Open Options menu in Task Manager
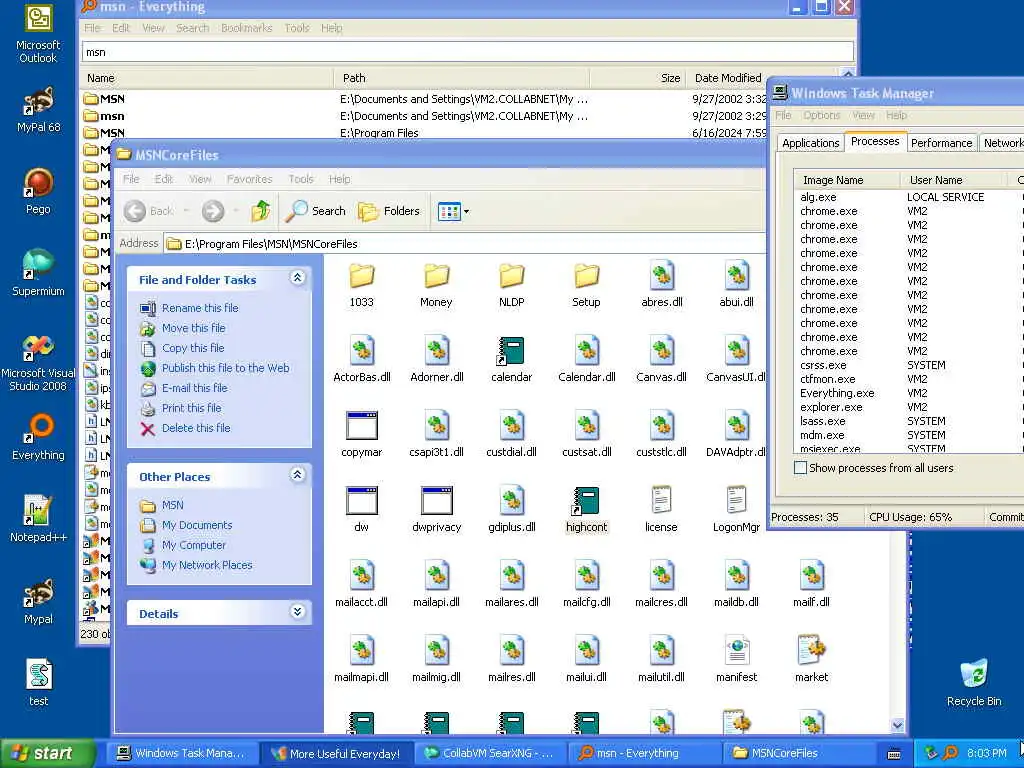 821,115
